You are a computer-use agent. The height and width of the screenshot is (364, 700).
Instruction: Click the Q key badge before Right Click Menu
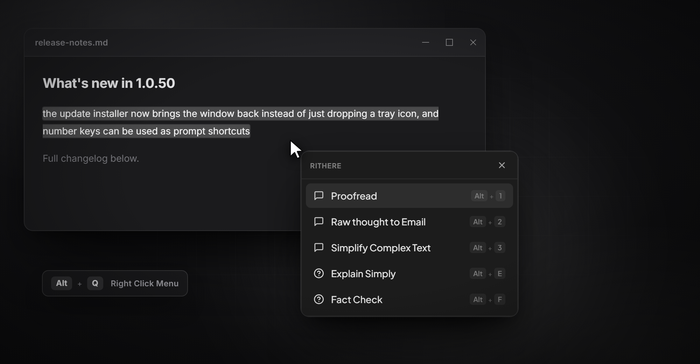(95, 283)
